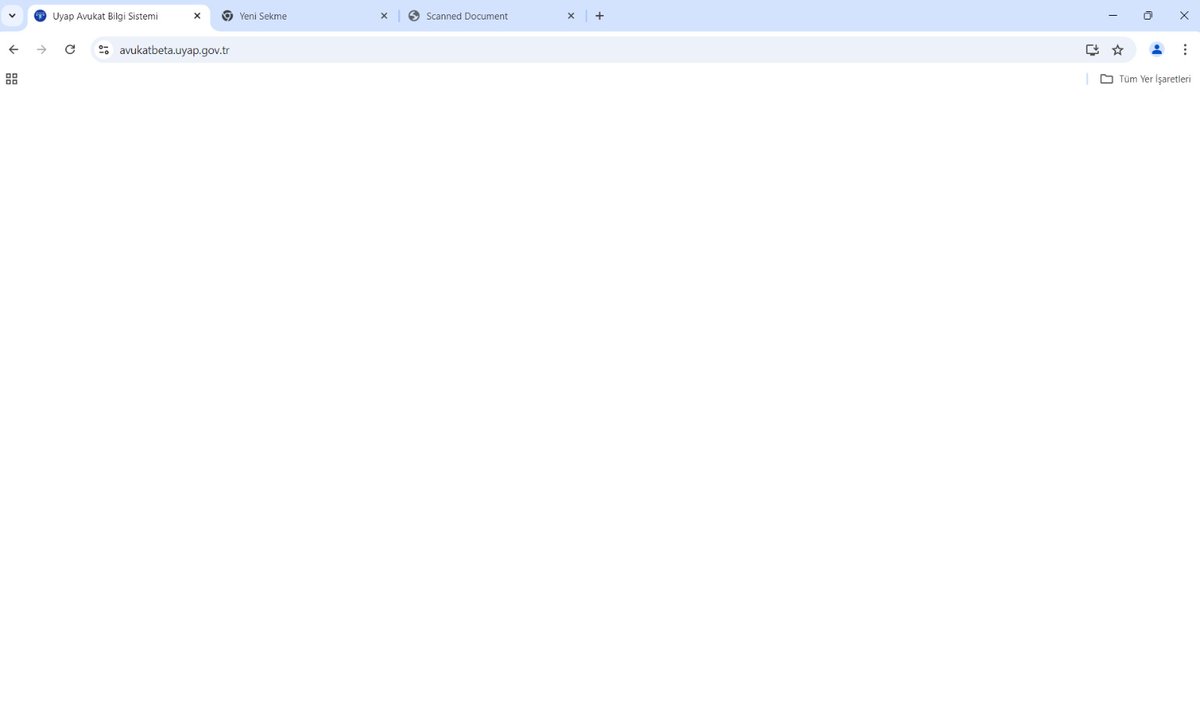
Task: Close the Chrome window
Action: pos(1183,16)
